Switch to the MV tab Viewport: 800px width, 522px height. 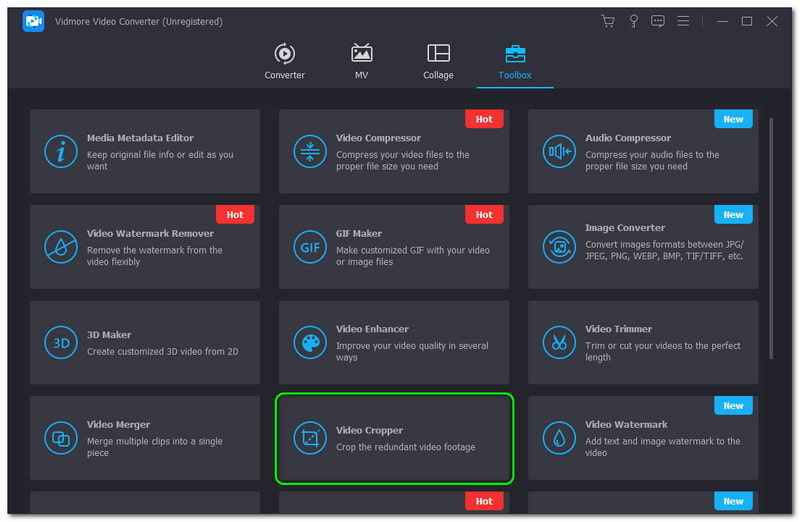pos(361,61)
